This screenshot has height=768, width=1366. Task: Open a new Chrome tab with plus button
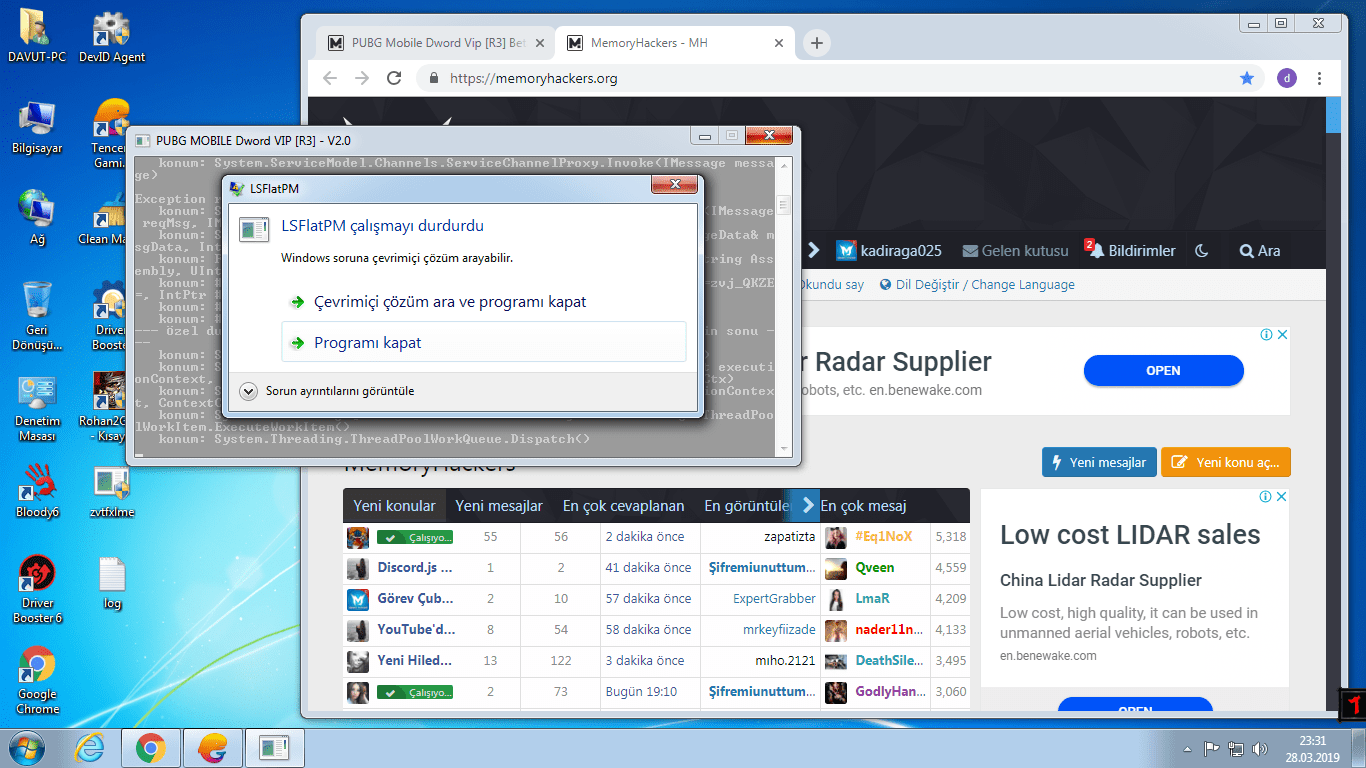click(817, 43)
